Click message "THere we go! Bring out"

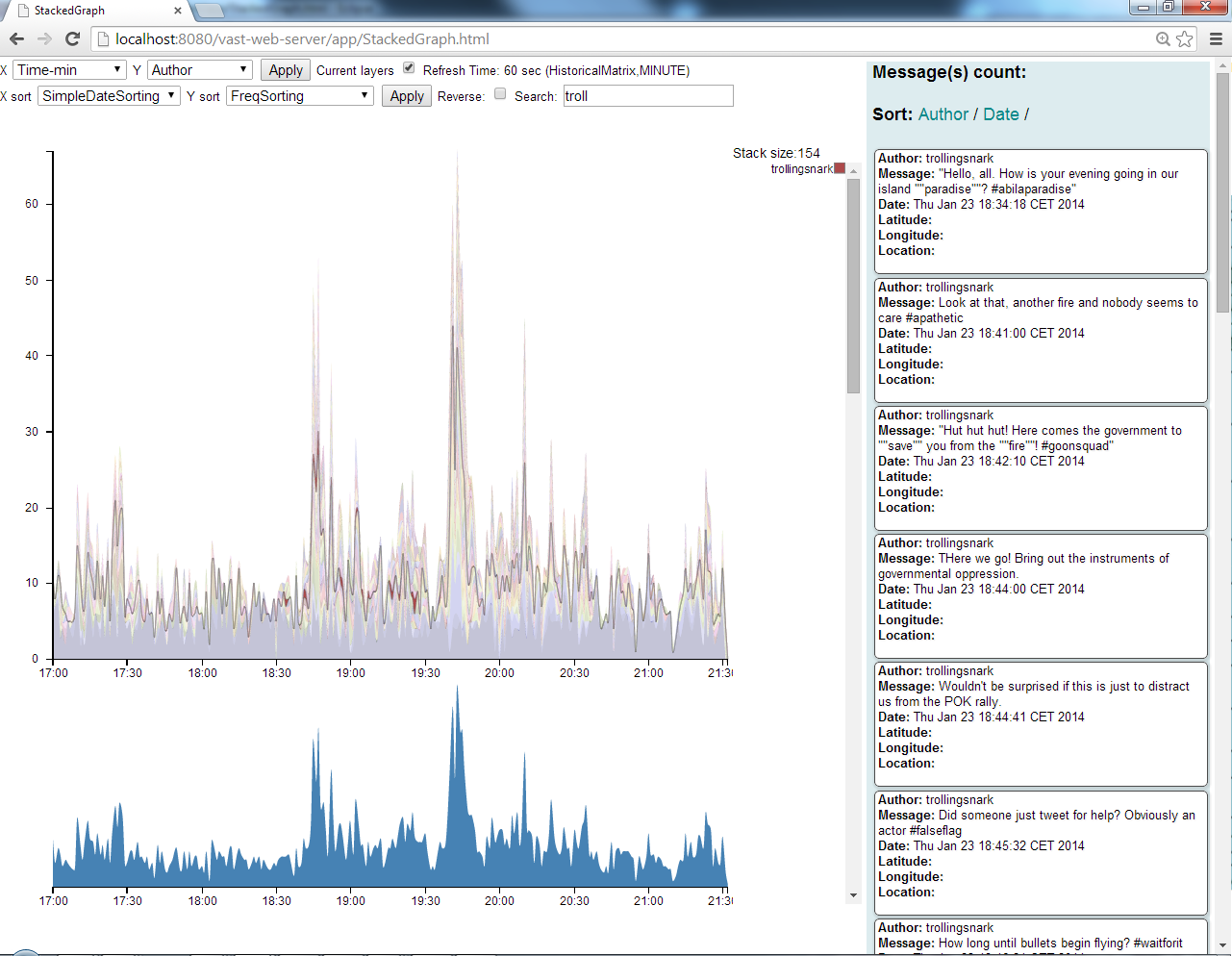pos(1041,596)
